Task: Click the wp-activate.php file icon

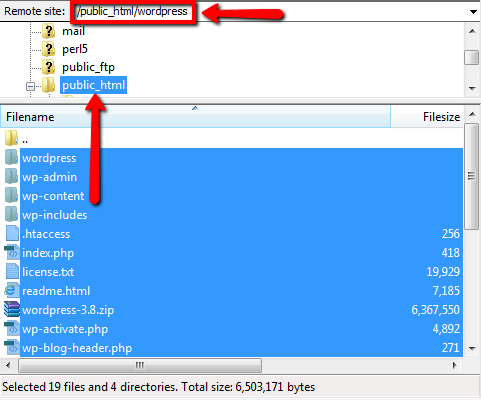Action: coord(12,328)
